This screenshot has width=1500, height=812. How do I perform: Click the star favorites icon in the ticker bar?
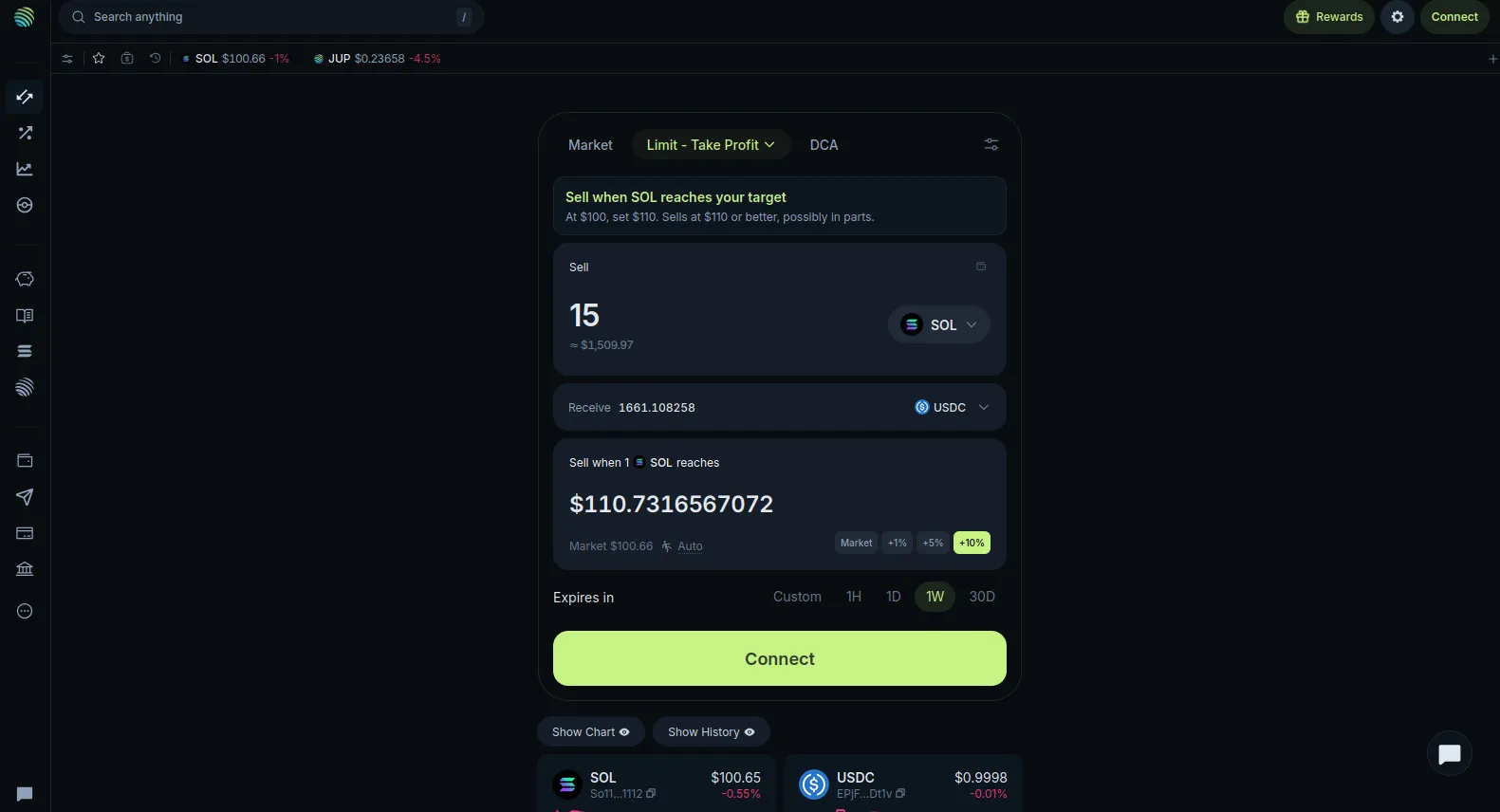click(99, 59)
